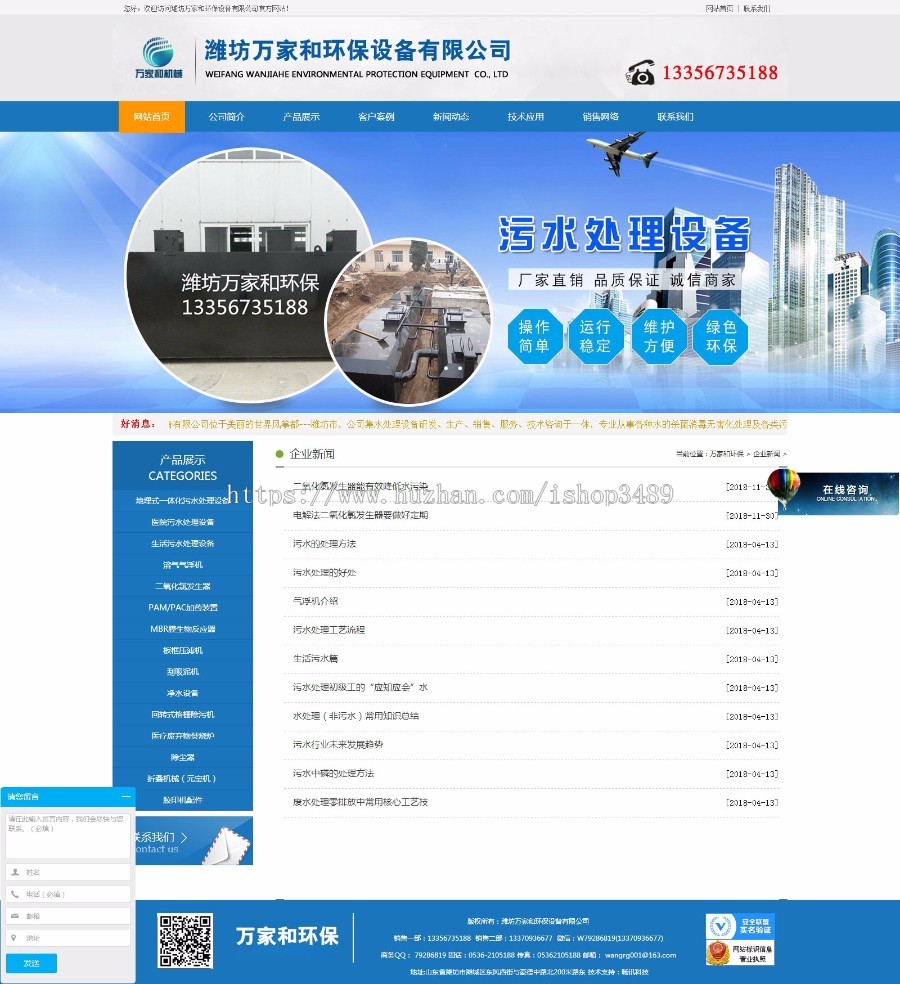Click the 邮箱 email input field
Viewport: 900px width, 984px height.
(x=68, y=916)
